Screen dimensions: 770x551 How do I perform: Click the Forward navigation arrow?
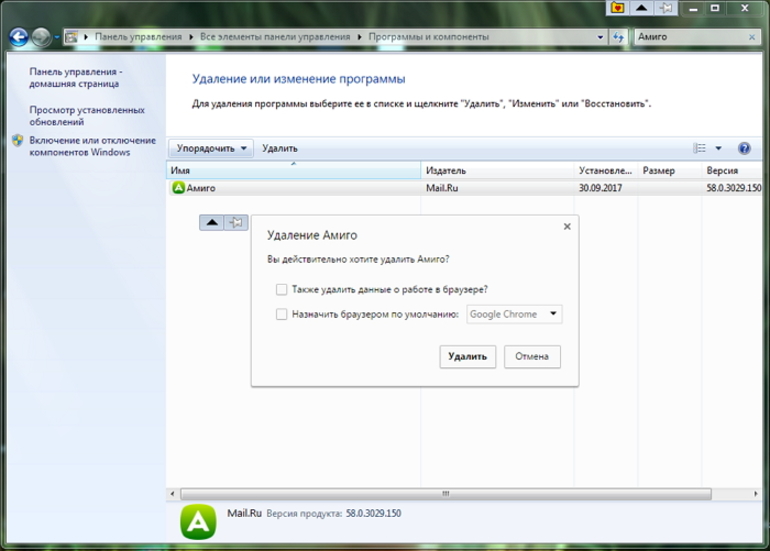click(x=41, y=37)
